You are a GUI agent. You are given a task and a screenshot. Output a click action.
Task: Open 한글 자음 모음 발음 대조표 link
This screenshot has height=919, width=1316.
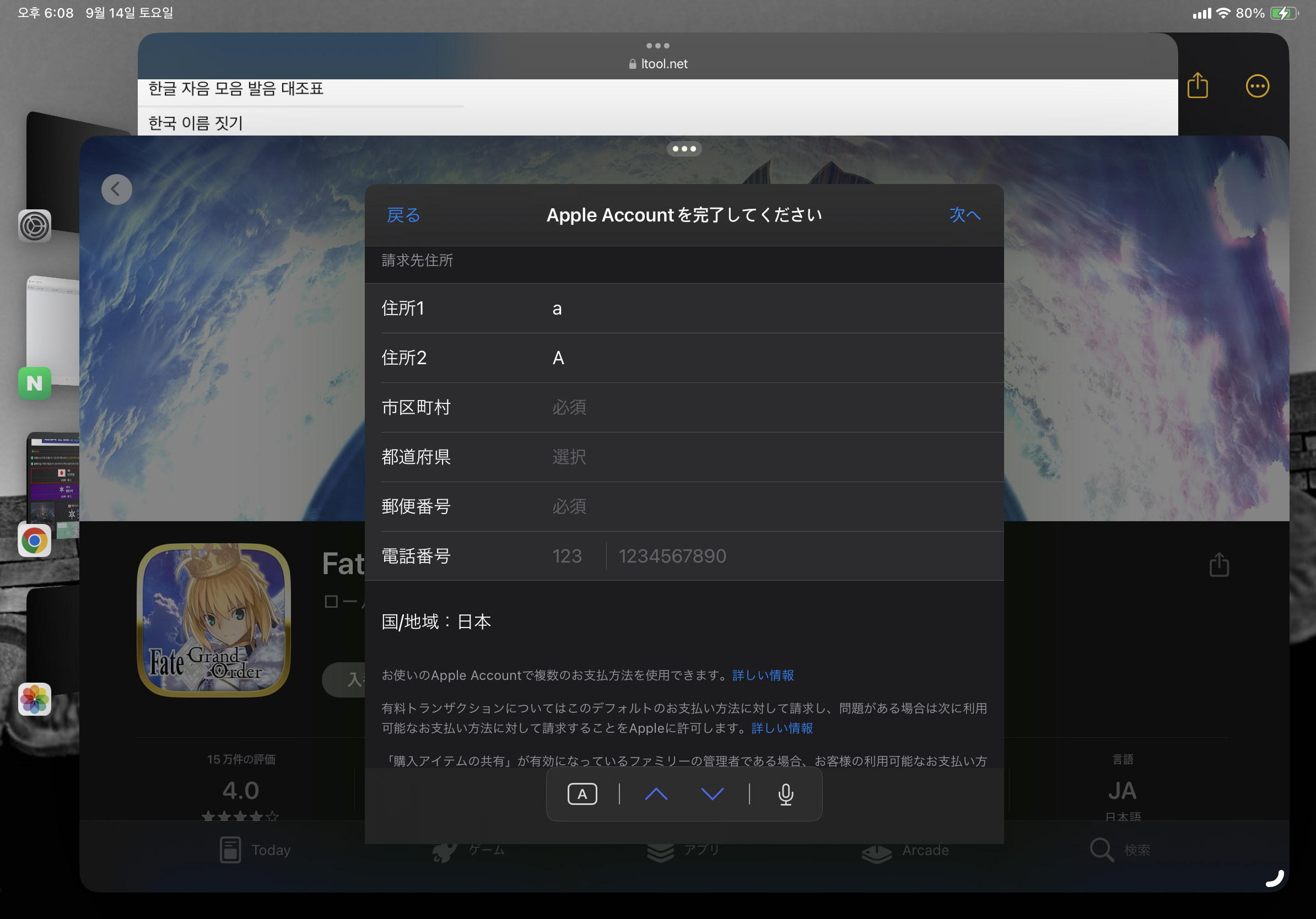click(x=236, y=88)
